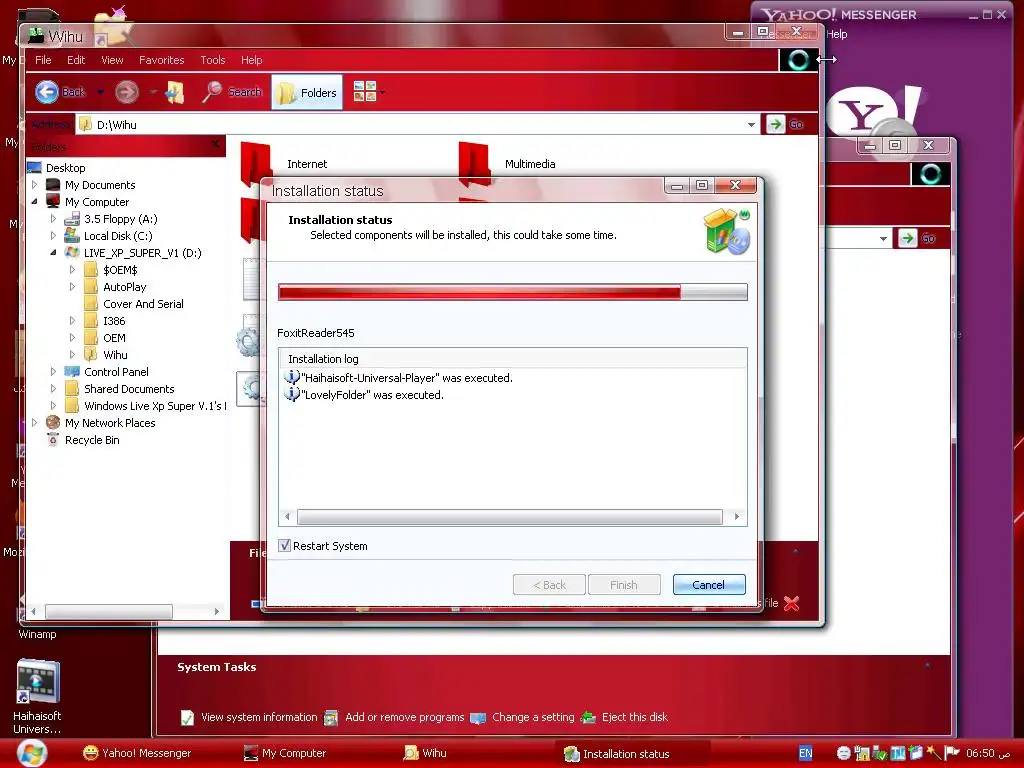
Task: Open the Back button history dropdown arrow
Action: 100,92
